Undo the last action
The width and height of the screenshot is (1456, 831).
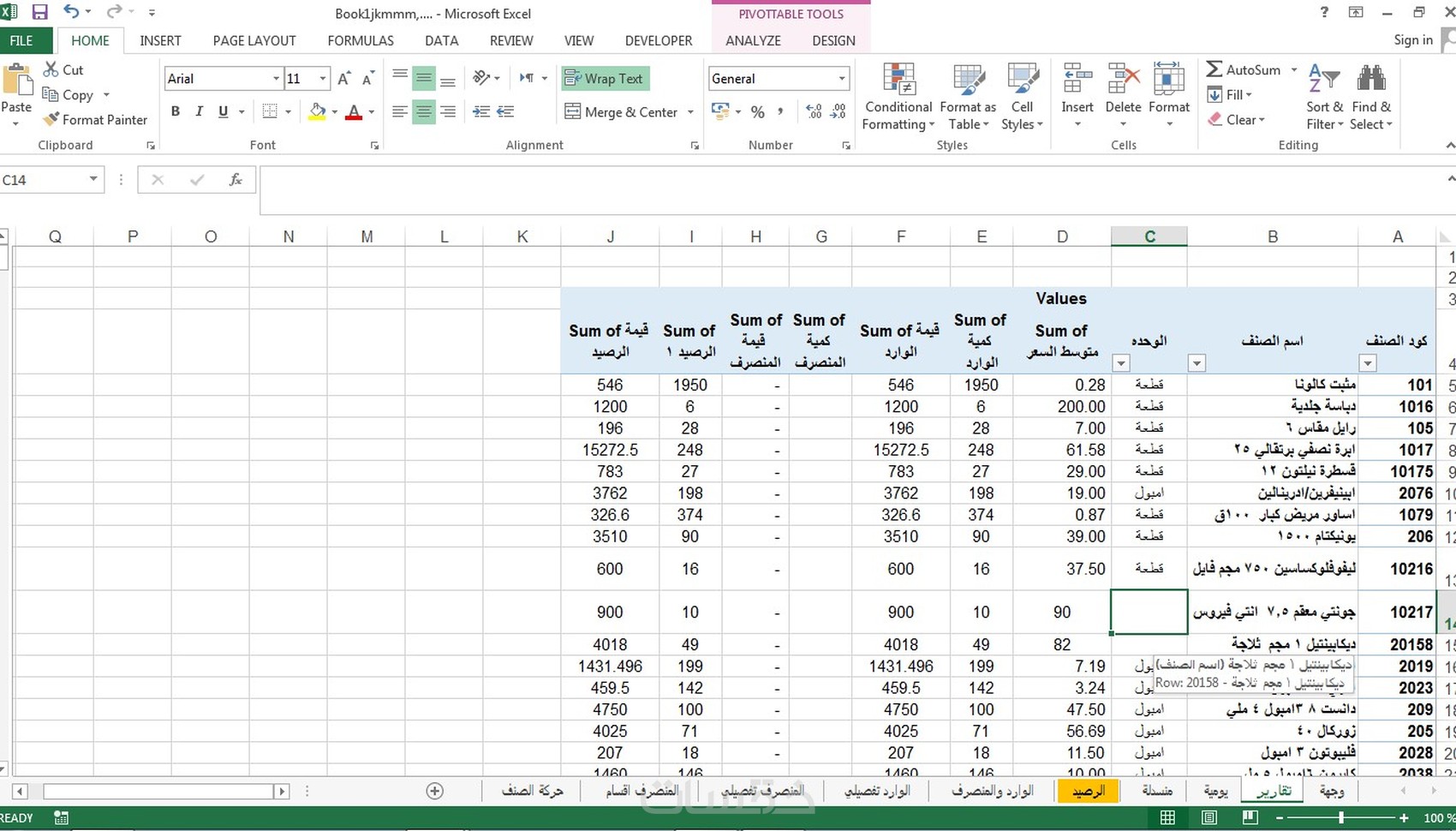(x=71, y=12)
